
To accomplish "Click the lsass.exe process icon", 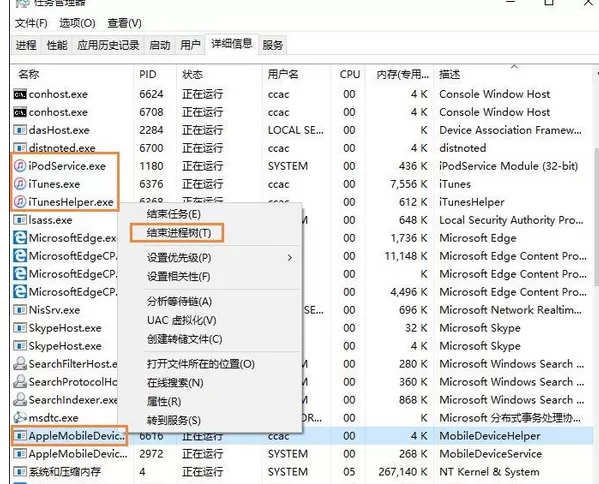I will (20, 220).
